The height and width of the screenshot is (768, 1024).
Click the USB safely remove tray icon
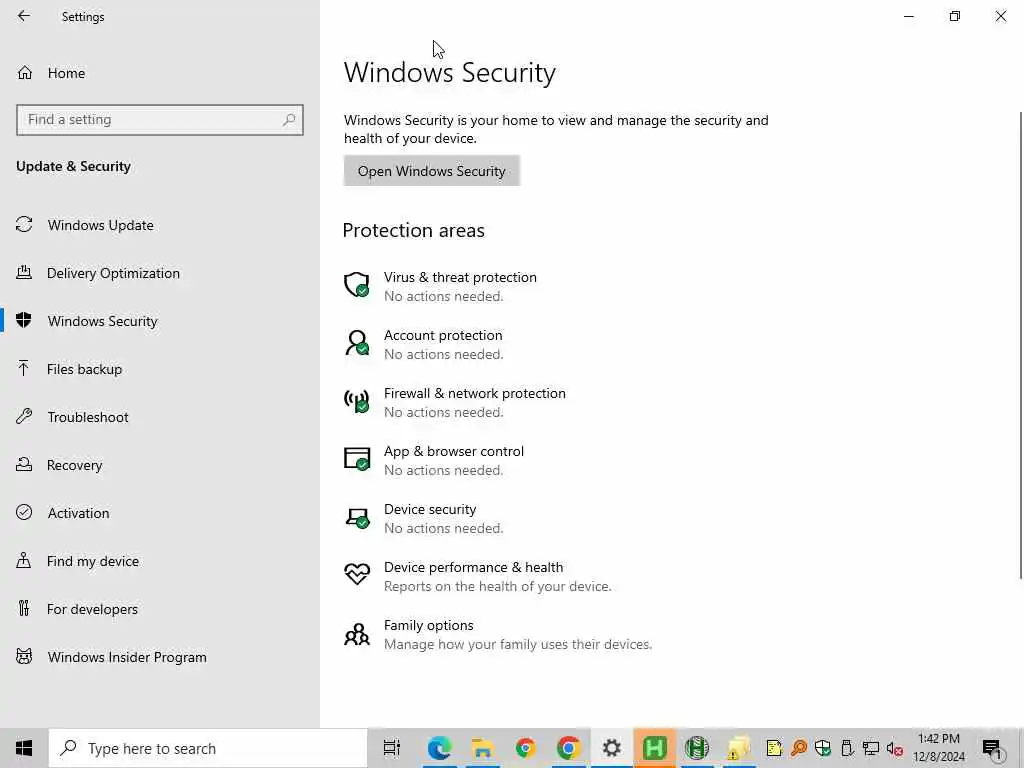tap(847, 748)
